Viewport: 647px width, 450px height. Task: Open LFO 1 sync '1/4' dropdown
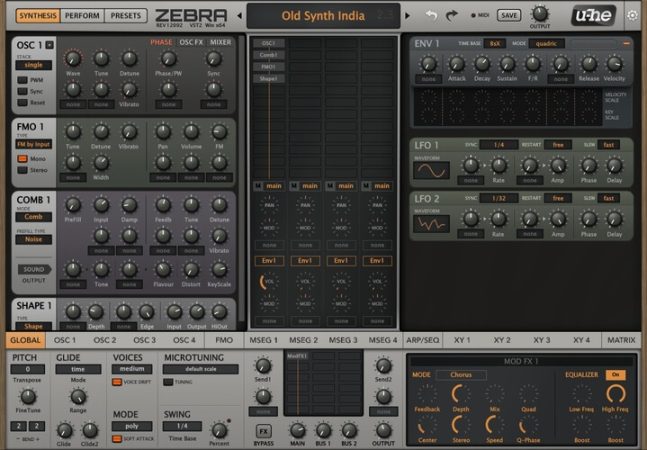499,145
